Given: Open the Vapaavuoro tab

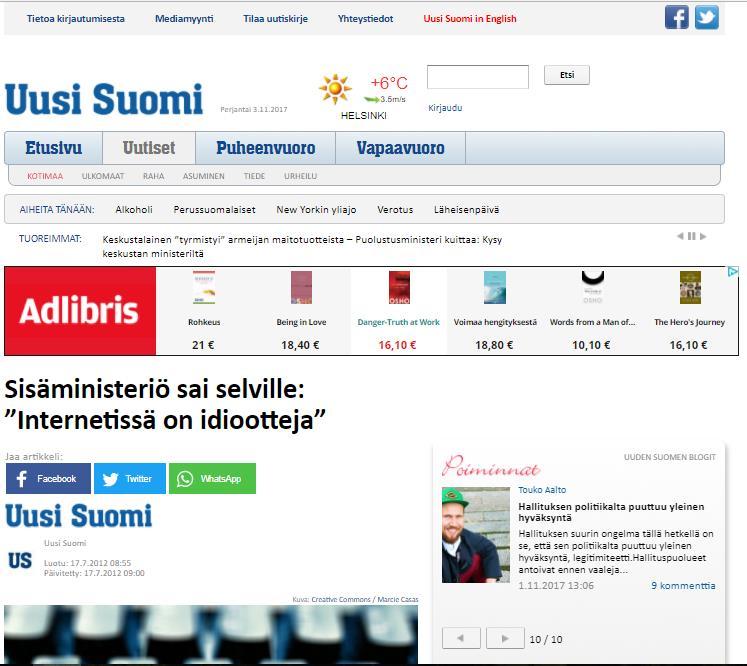Looking at the screenshot, I should (400, 148).
